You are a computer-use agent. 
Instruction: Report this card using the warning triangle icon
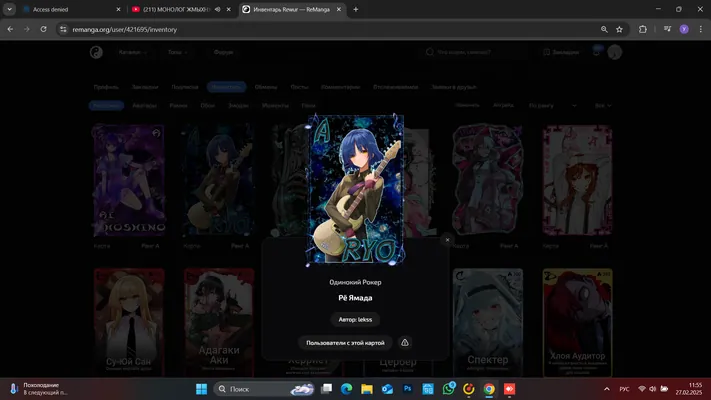[x=405, y=343]
